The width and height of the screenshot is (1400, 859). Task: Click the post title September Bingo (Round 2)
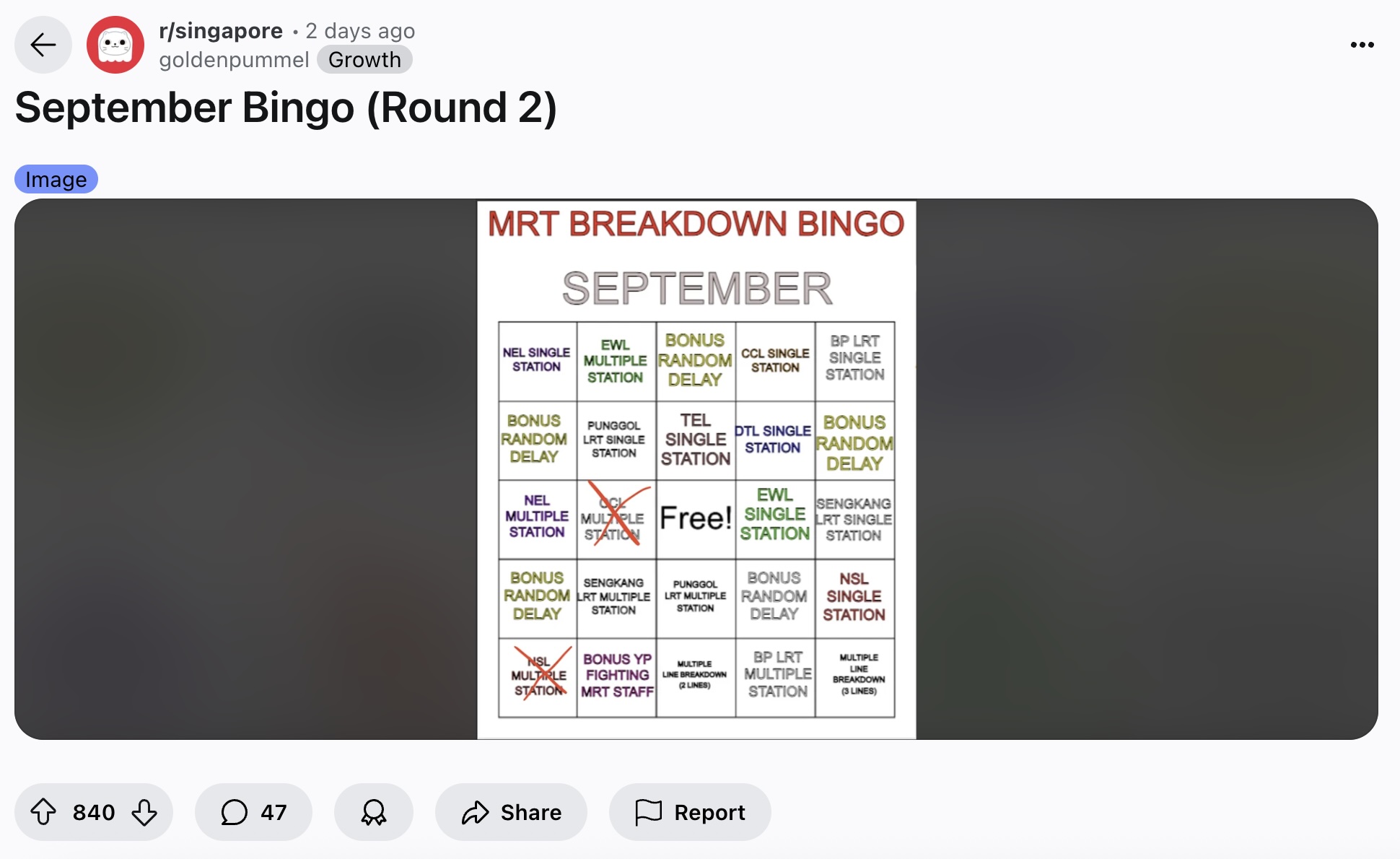[x=286, y=108]
